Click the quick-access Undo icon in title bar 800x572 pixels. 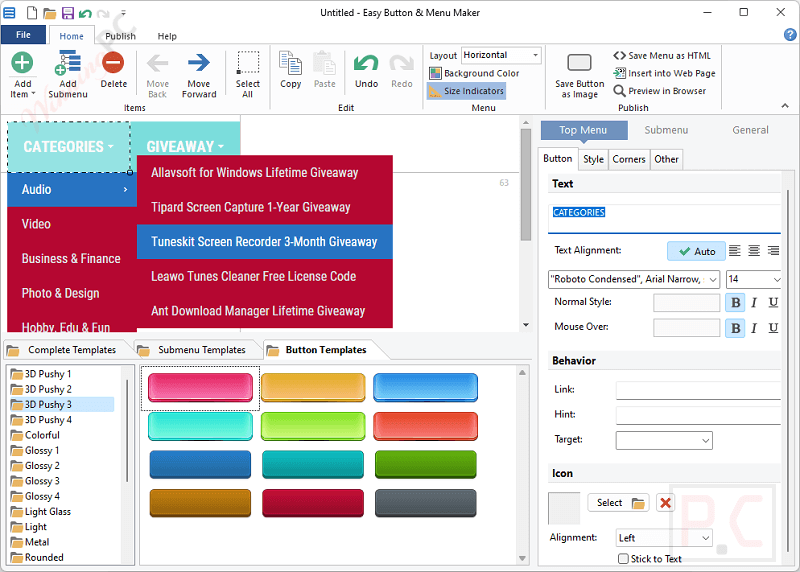coord(85,13)
